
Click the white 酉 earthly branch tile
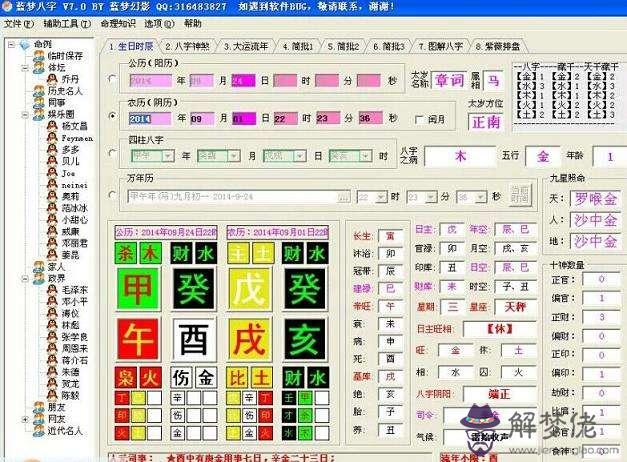click(194, 339)
